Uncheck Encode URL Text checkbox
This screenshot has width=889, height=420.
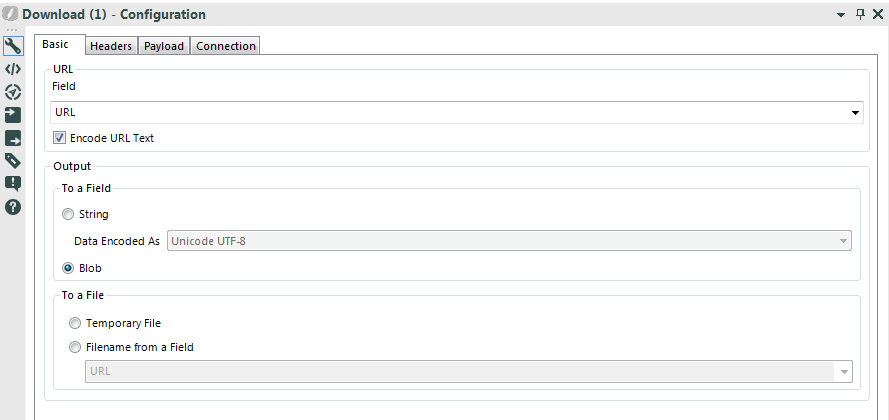click(x=59, y=138)
